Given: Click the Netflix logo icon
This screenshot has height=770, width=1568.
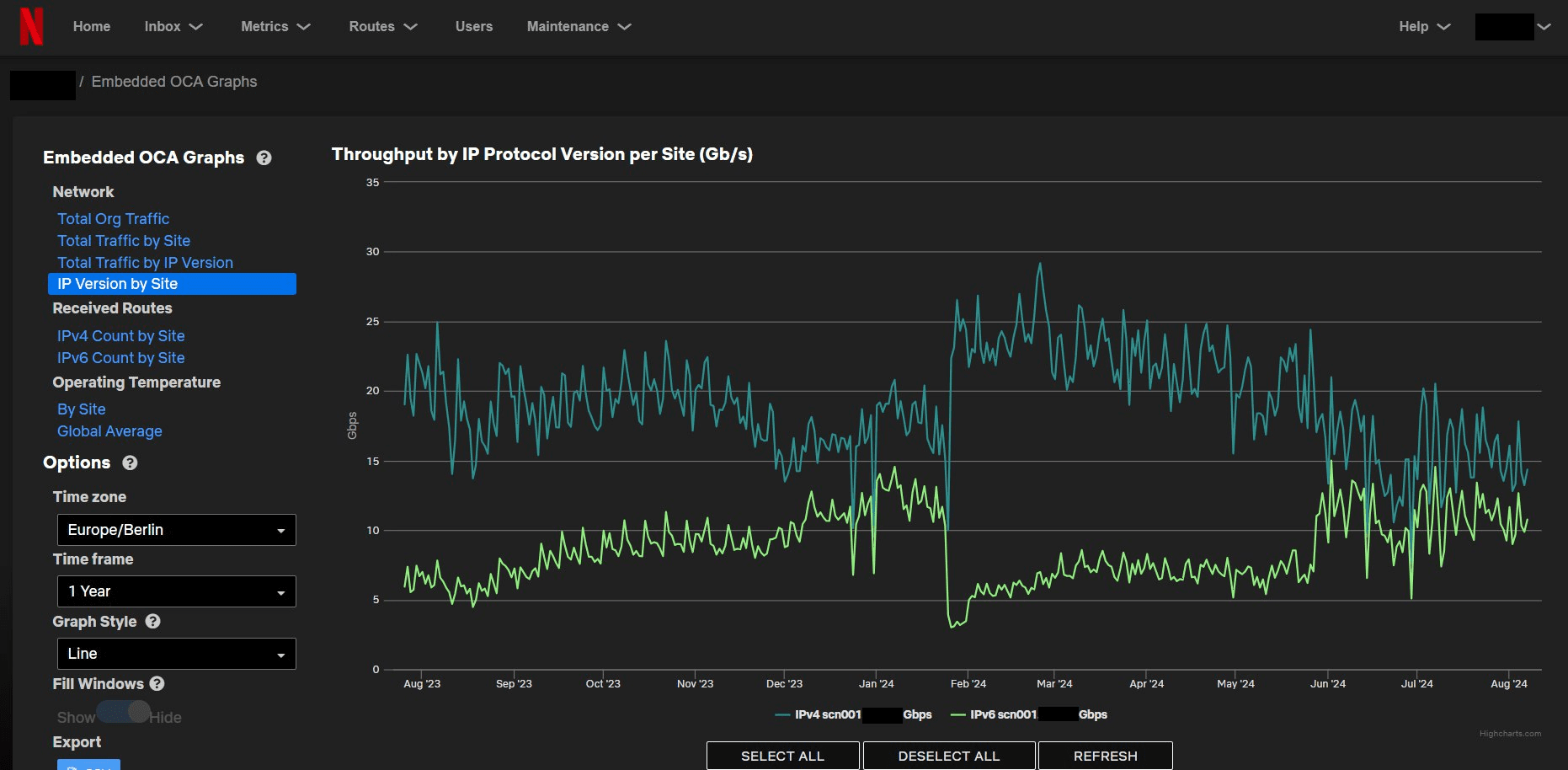Looking at the screenshot, I should pyautogui.click(x=31, y=26).
